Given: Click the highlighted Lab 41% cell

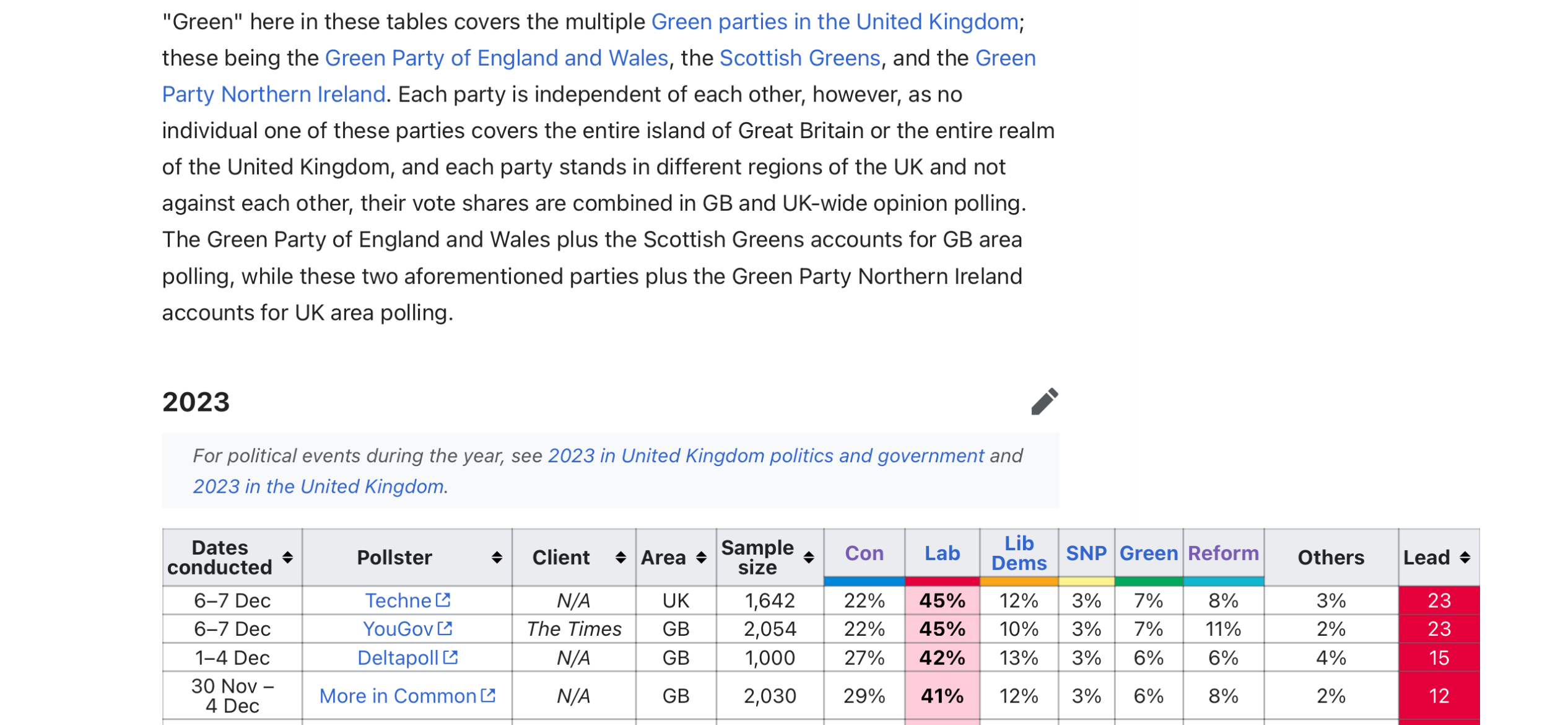Looking at the screenshot, I should point(942,696).
